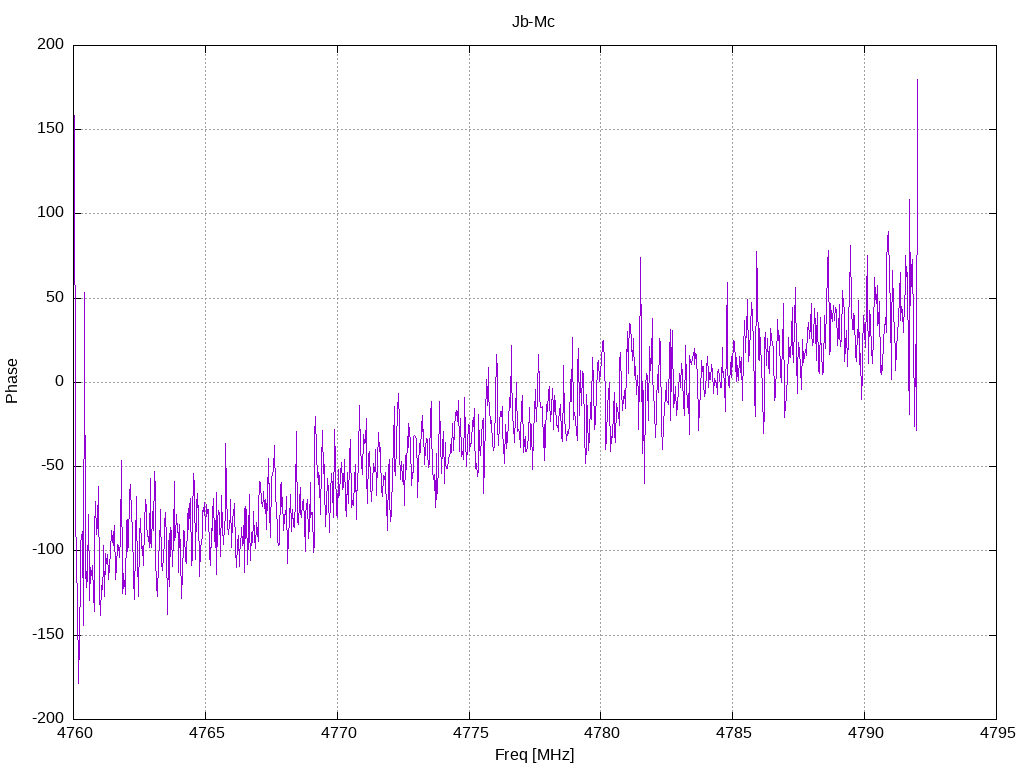Click the 150 y-axis tick label

pos(52,129)
